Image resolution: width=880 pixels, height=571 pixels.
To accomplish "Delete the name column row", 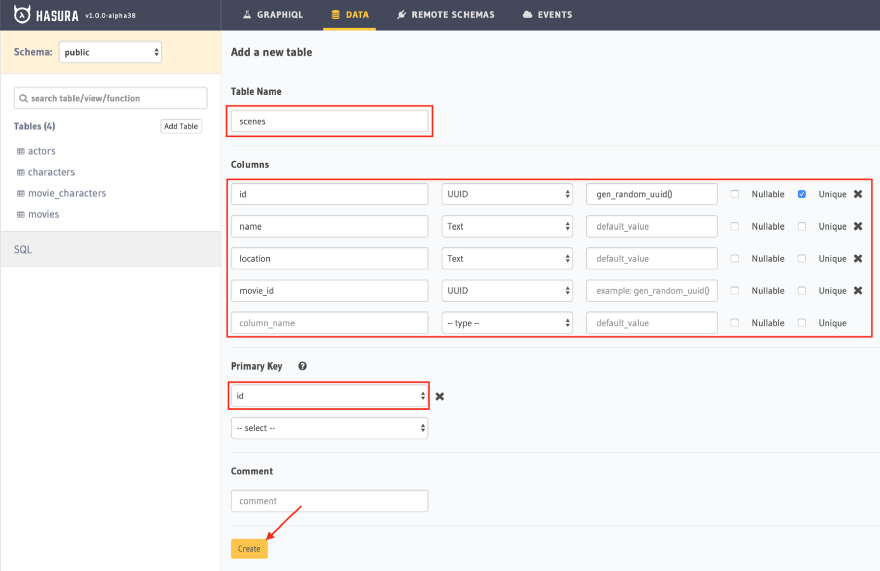I will click(x=858, y=226).
